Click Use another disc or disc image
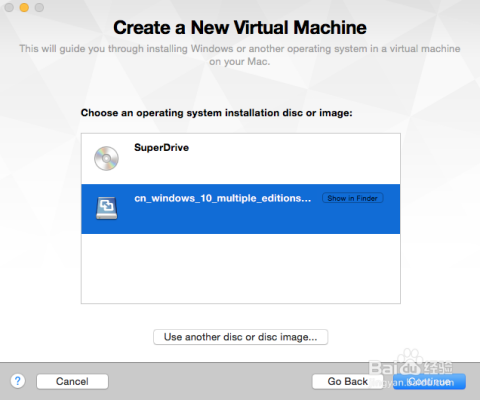 [241, 337]
